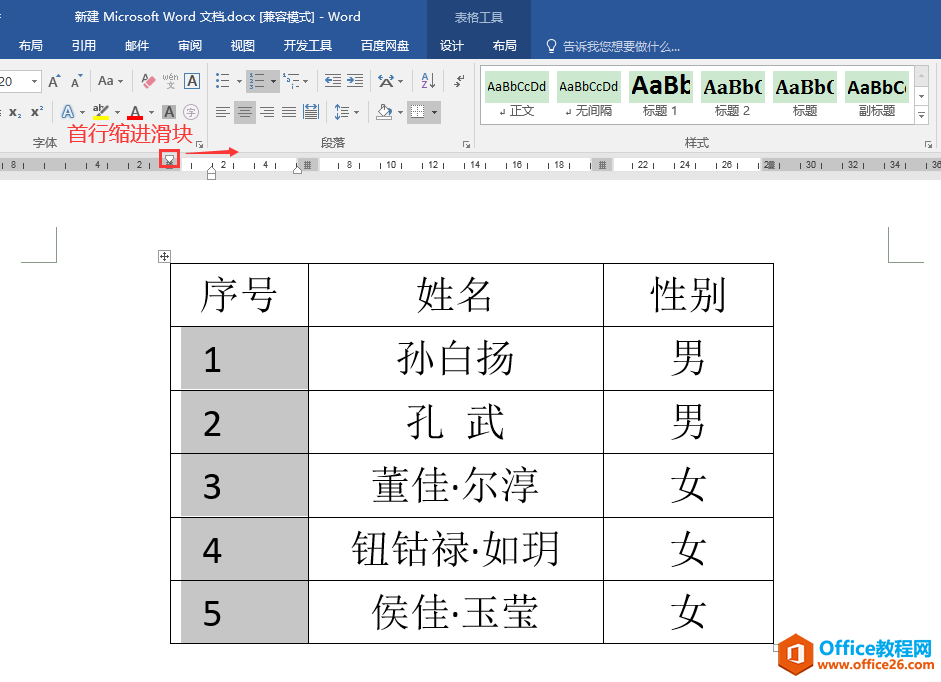Apply the 无间隔 style
The height and width of the screenshot is (682, 941).
[x=589, y=95]
